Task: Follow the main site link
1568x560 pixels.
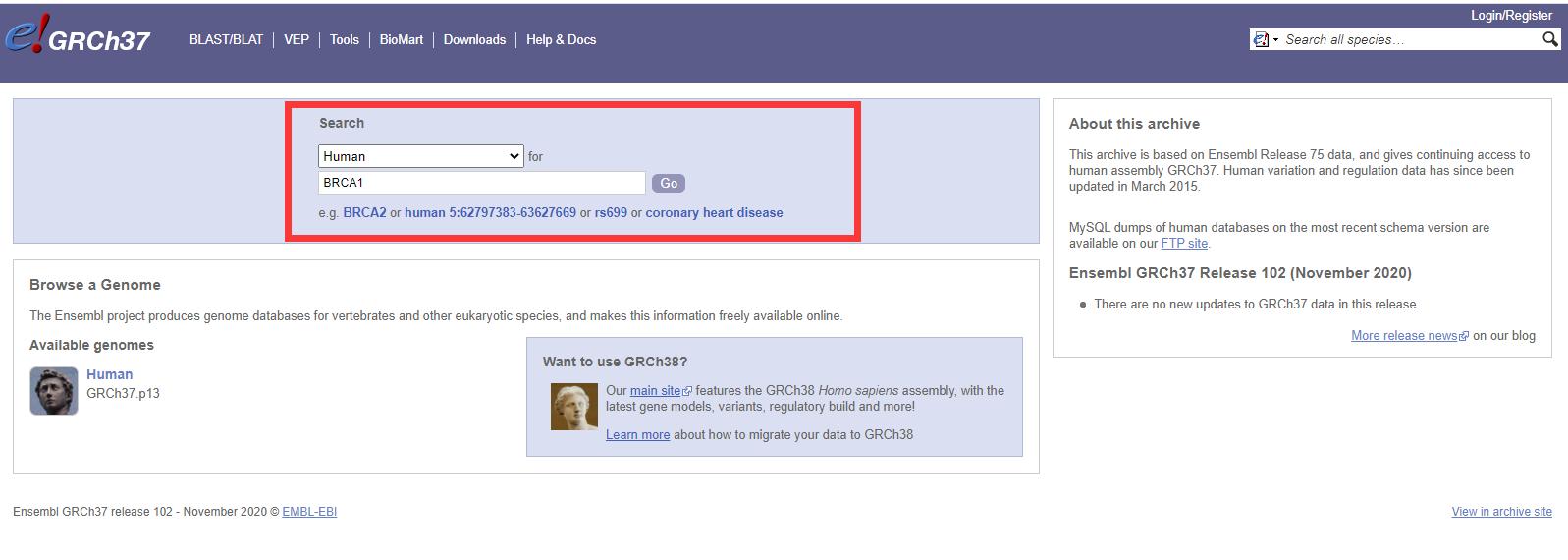Action: coord(655,390)
